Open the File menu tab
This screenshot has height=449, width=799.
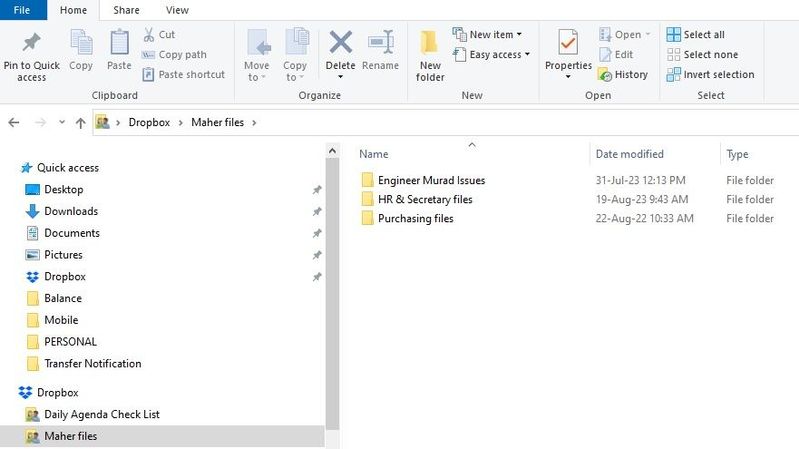[22, 10]
